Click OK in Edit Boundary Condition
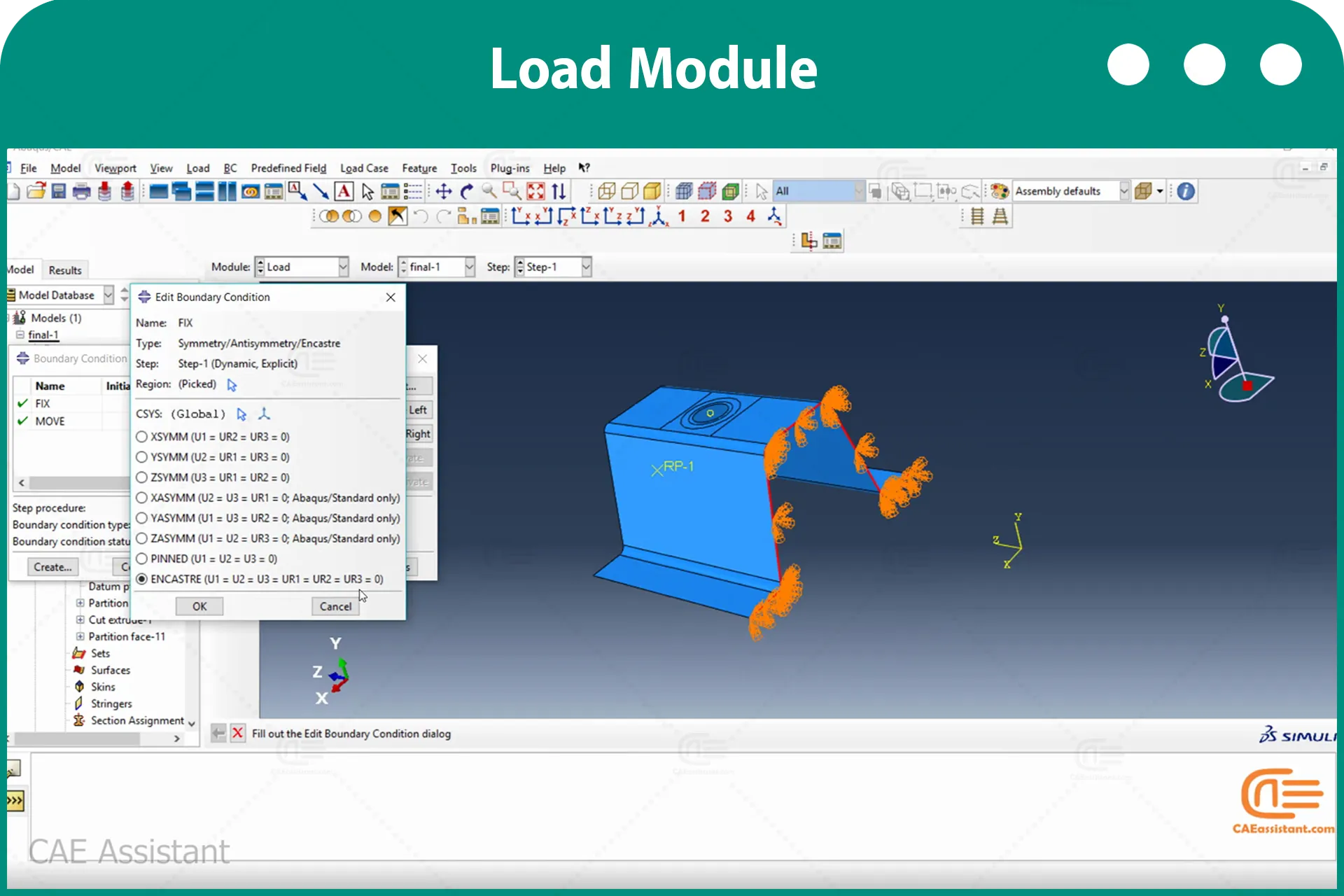Screen dimensions: 1344x896 pyautogui.click(x=199, y=606)
